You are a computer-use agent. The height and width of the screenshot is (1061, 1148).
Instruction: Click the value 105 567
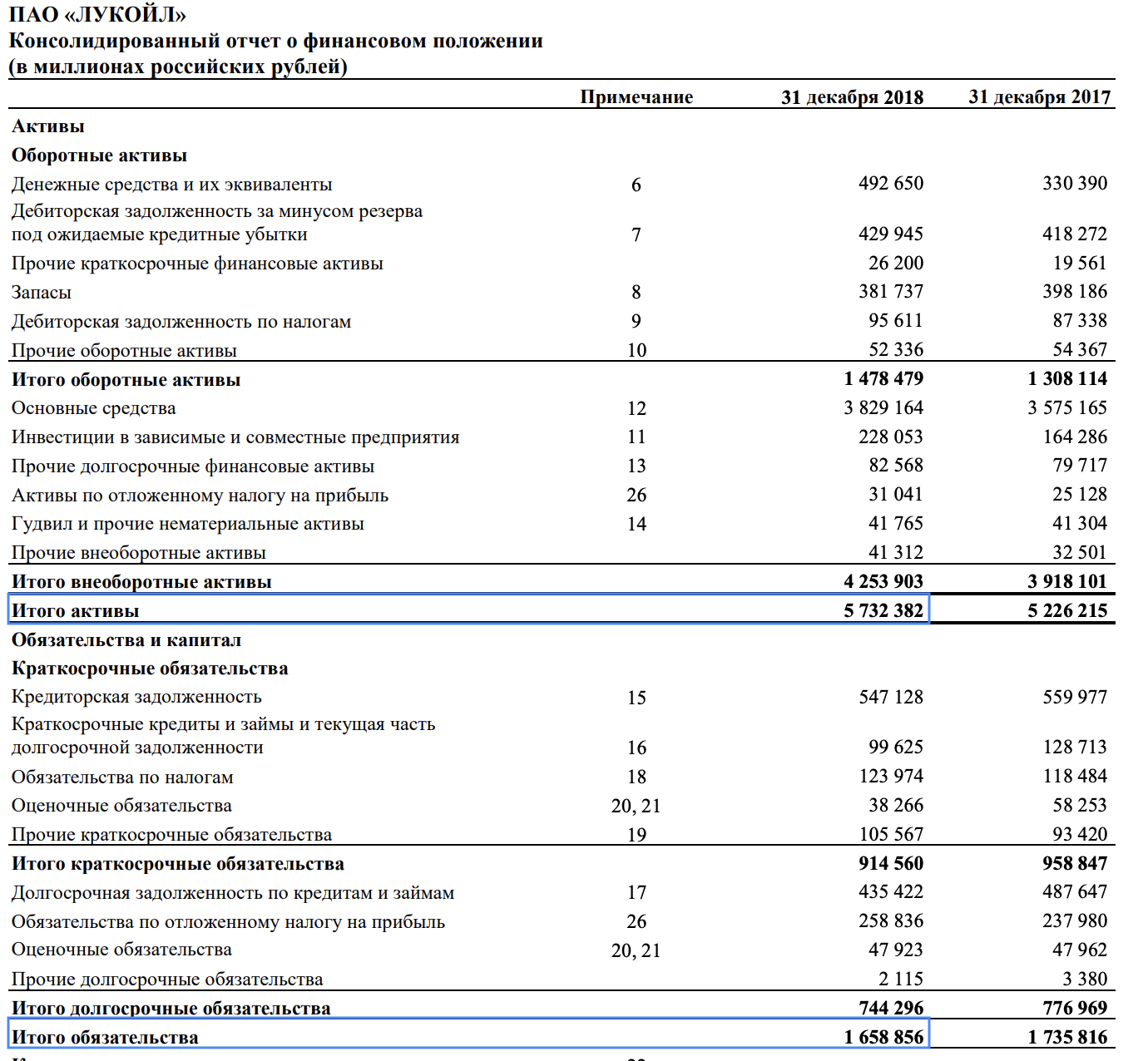point(891,835)
